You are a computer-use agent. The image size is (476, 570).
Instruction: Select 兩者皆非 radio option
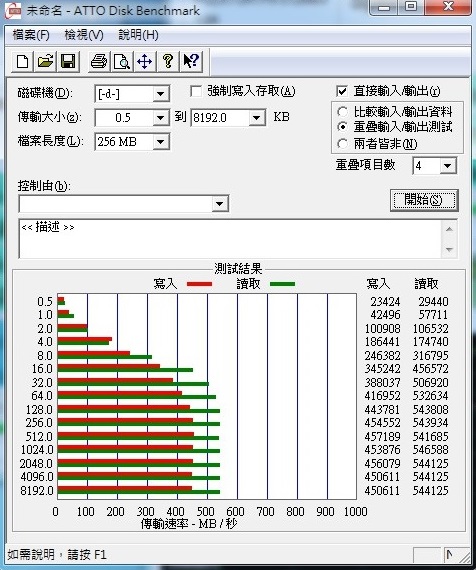[x=342, y=144]
